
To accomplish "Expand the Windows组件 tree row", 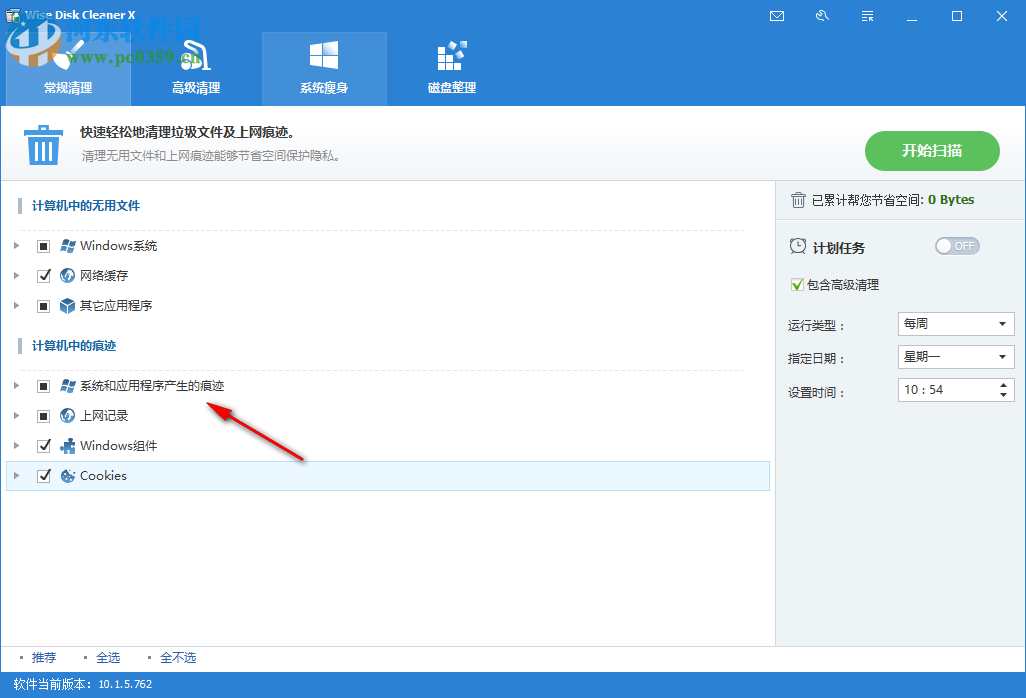I will click(16, 445).
